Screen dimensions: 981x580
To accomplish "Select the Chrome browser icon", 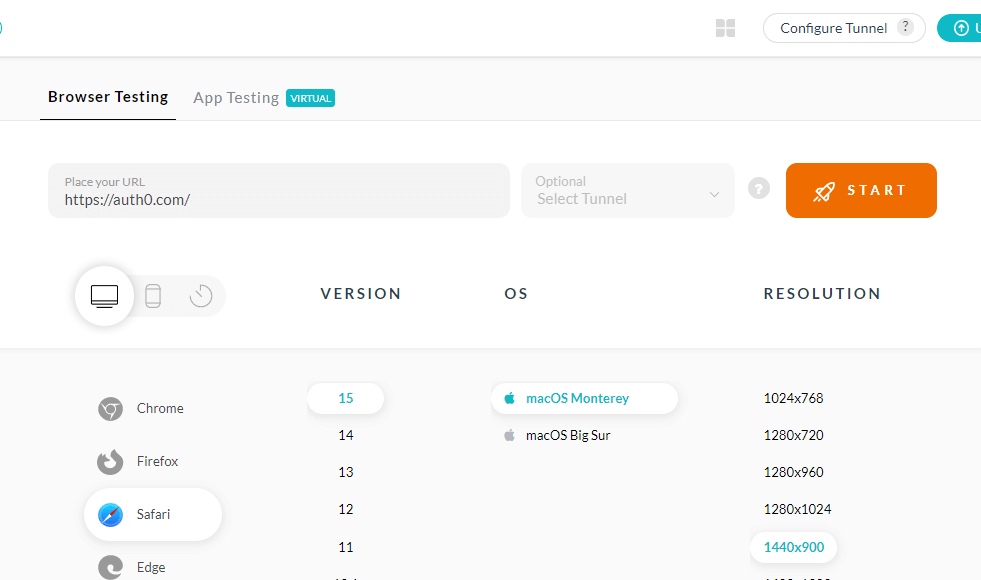I will (110, 408).
